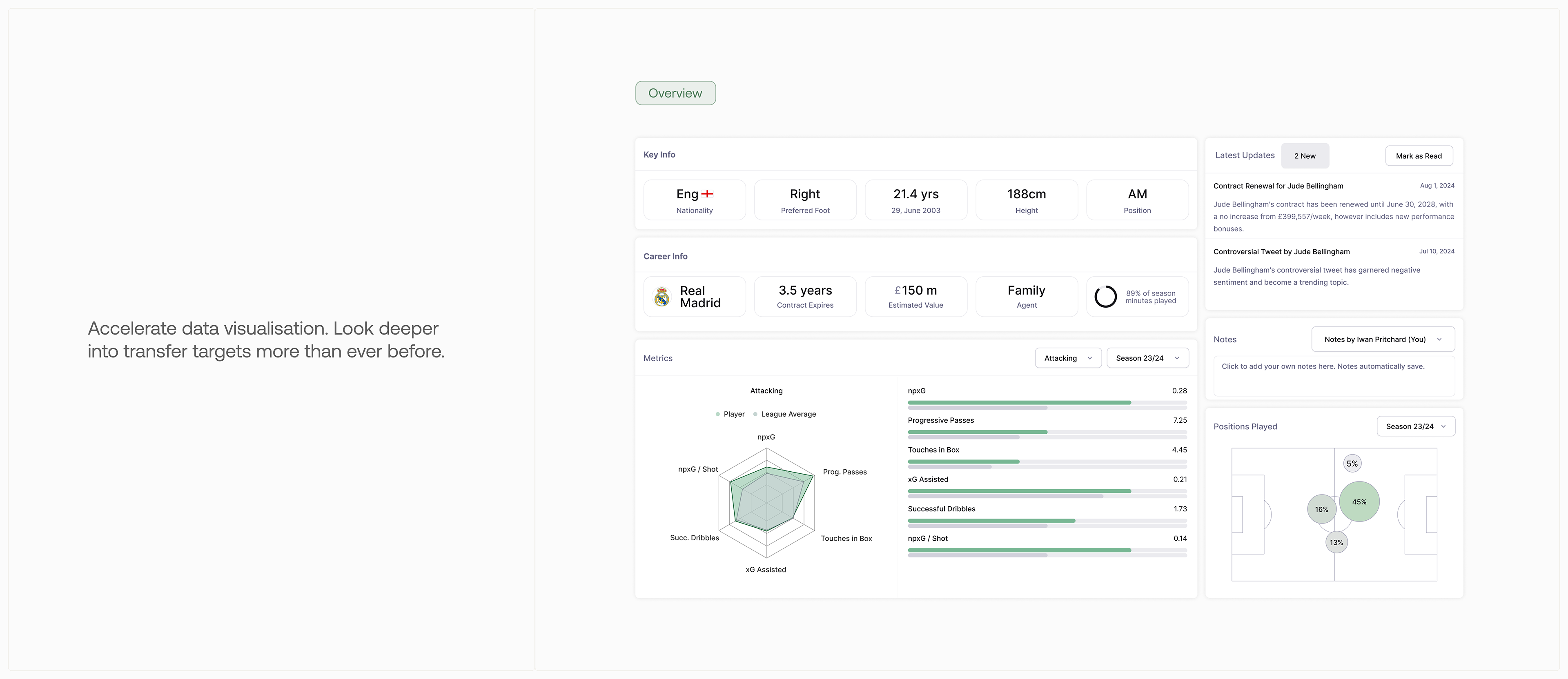Click the season minutes played progress ring
1568x679 pixels.
click(x=1105, y=297)
